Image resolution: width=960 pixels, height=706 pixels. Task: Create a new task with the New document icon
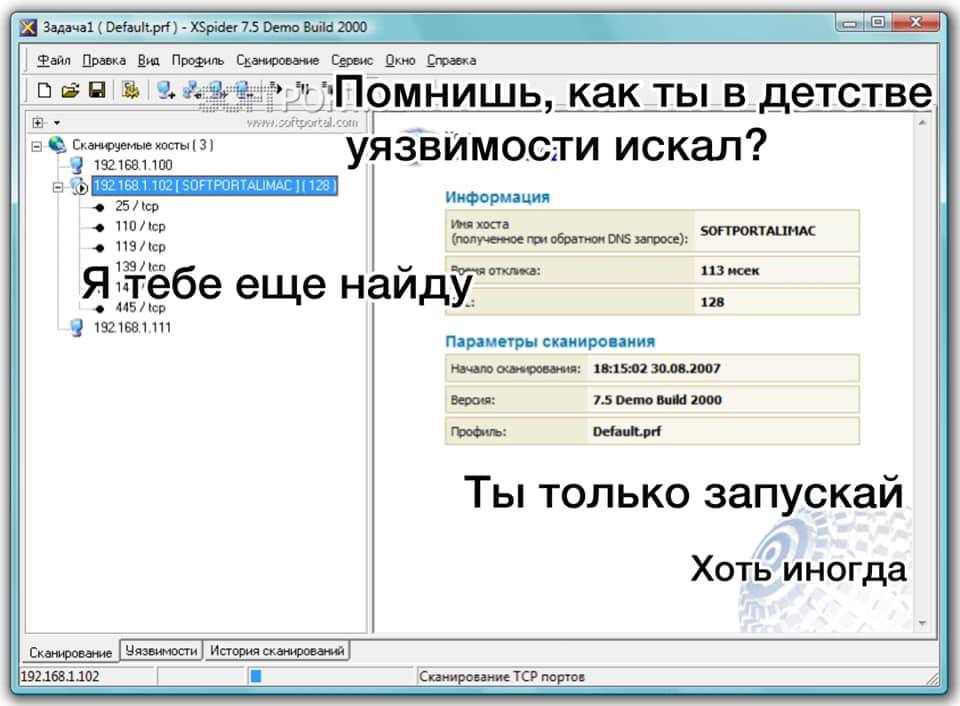tap(45, 89)
